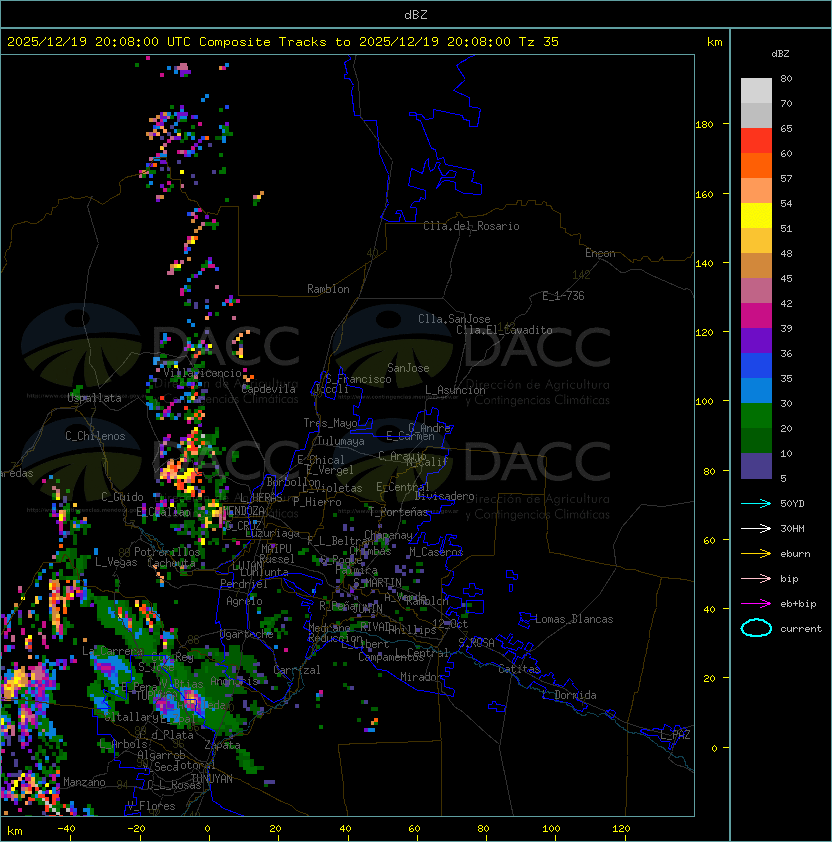Click the 'Lomas_Blancas' map label
The height and width of the screenshot is (842, 832).
click(x=574, y=619)
